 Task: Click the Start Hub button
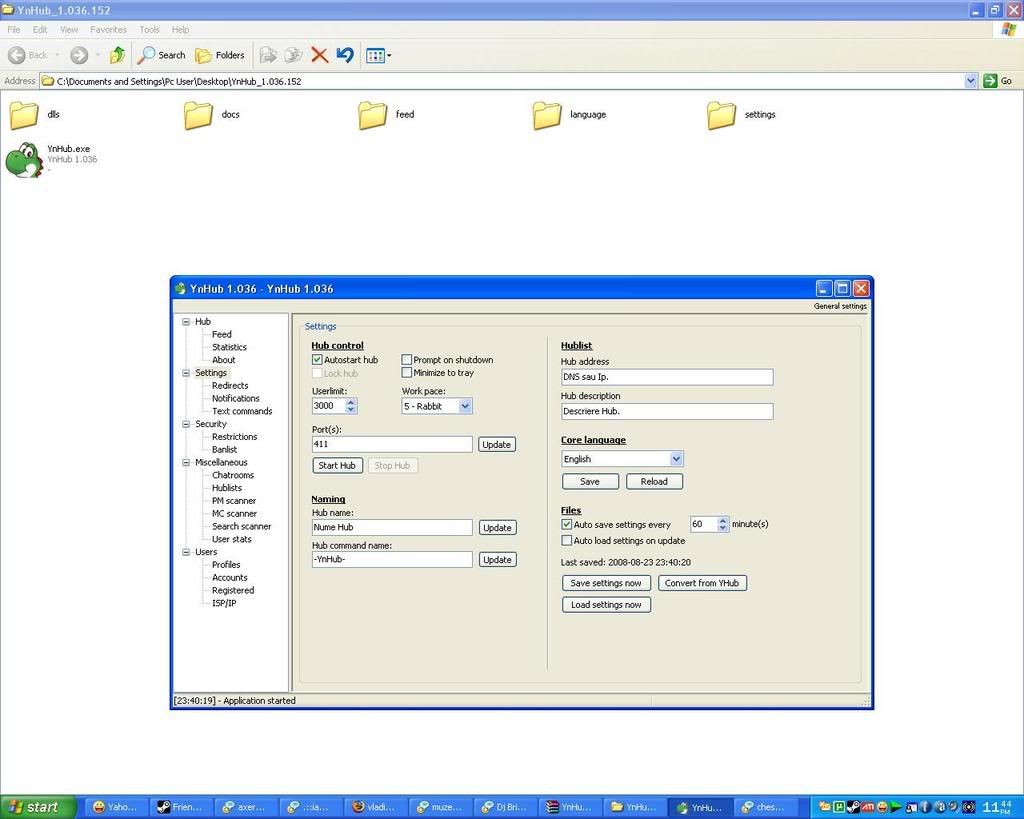click(337, 466)
